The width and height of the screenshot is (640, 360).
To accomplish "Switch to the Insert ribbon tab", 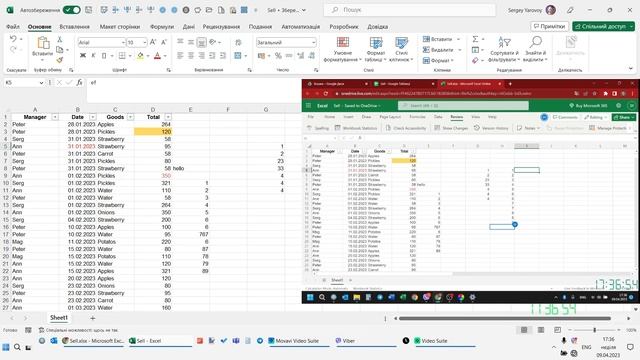I will [74, 27].
